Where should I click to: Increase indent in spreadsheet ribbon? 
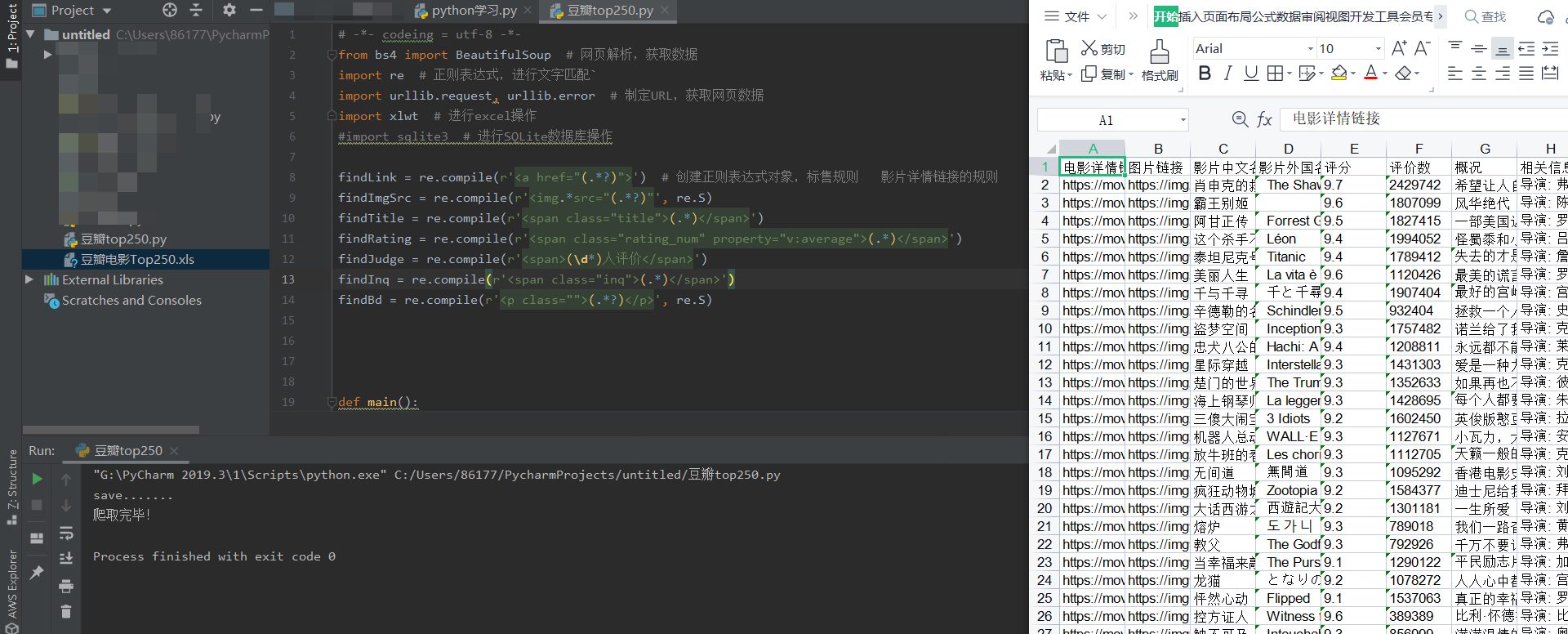pyautogui.click(x=1550, y=48)
